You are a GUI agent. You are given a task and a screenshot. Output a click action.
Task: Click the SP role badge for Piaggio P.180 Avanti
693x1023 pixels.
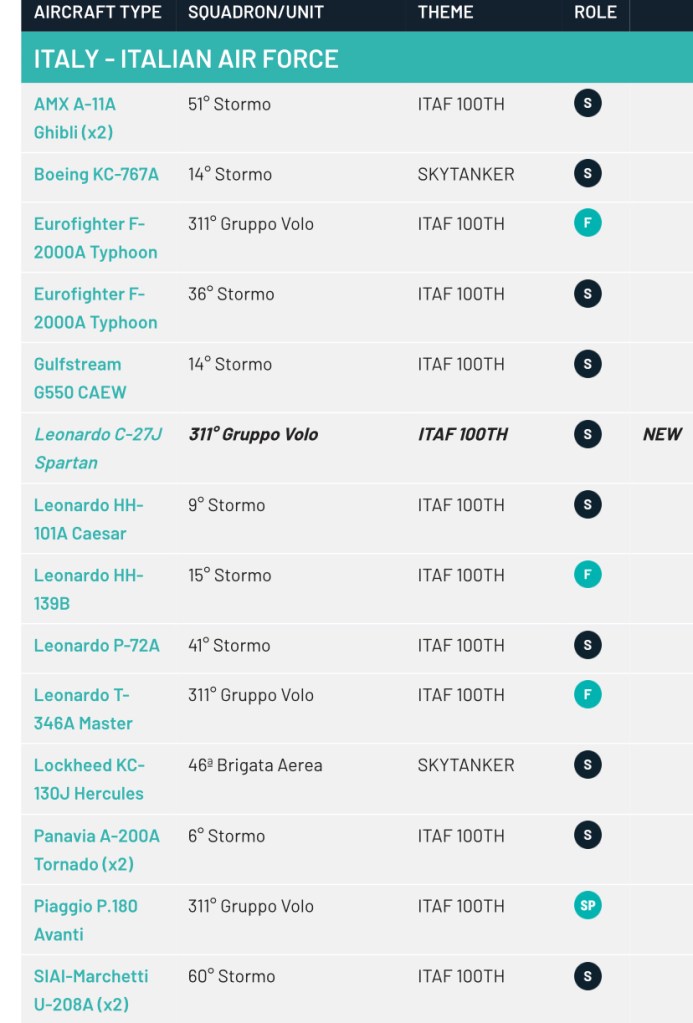[587, 906]
